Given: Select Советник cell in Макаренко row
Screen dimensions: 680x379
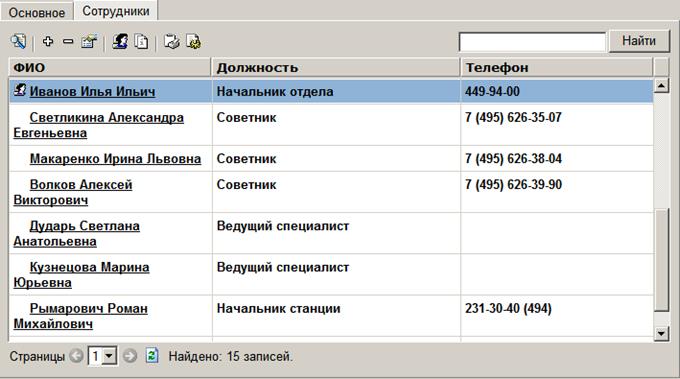Looking at the screenshot, I should coord(336,159).
